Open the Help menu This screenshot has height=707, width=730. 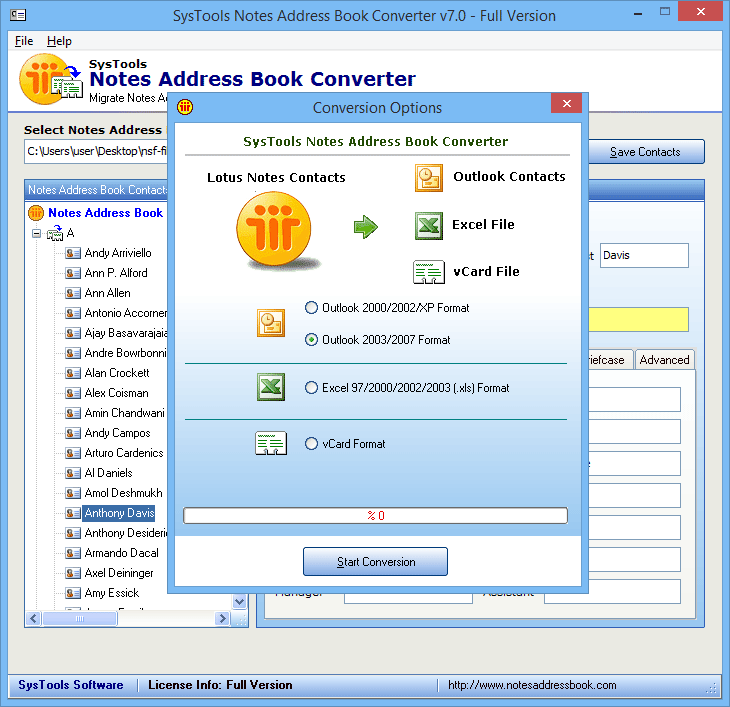59,41
